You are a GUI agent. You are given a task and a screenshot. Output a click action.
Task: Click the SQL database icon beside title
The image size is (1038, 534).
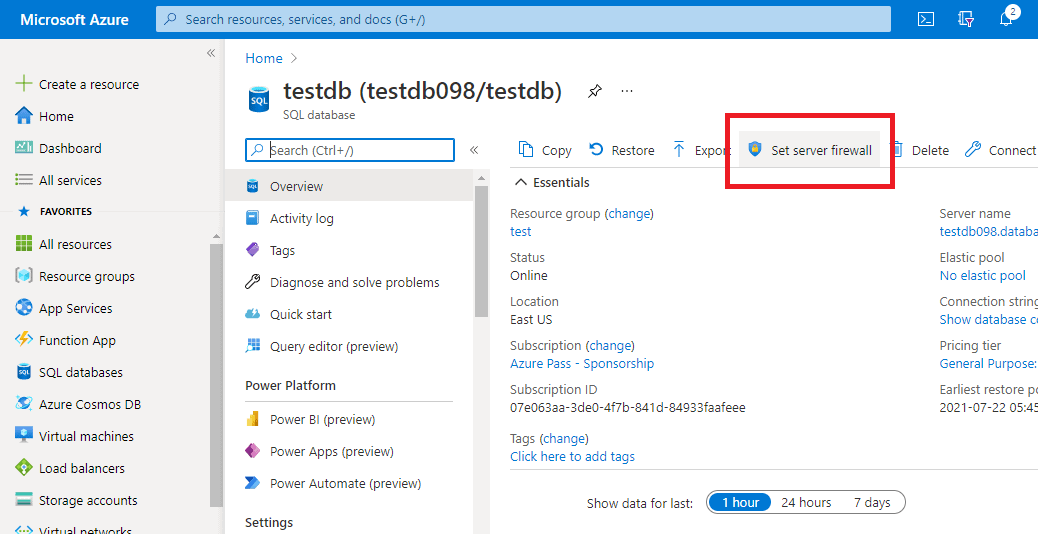point(259,99)
